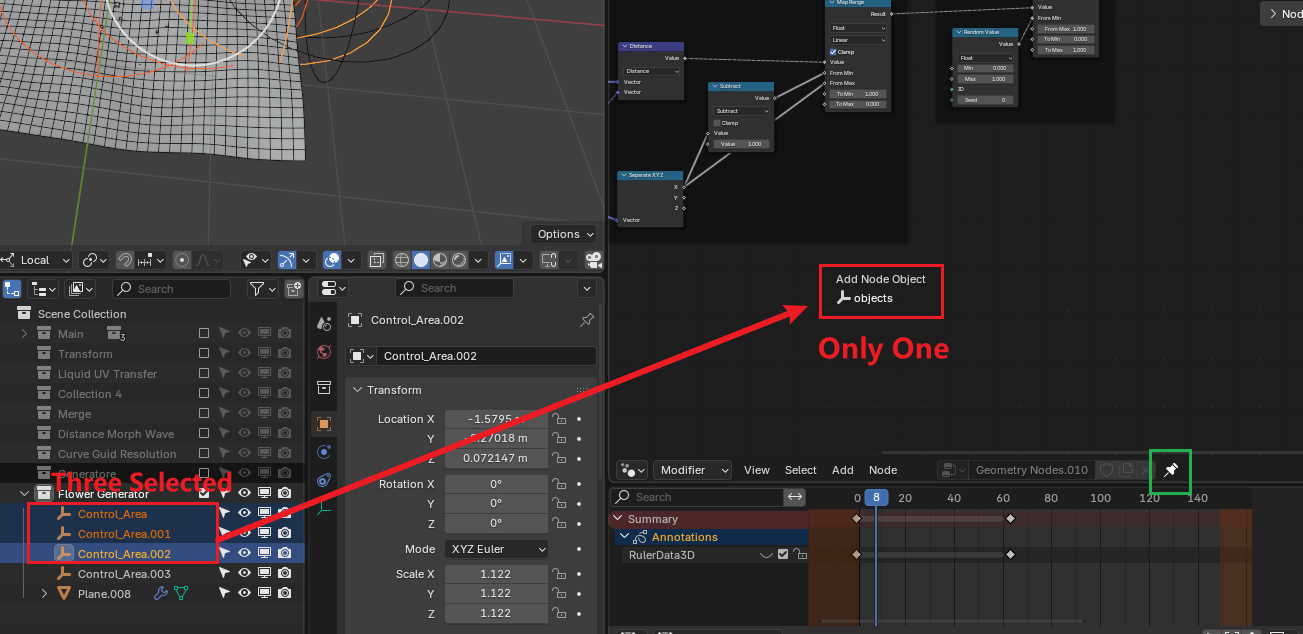
Task: Expand the Plane.008 object in outliner
Action: [44, 594]
